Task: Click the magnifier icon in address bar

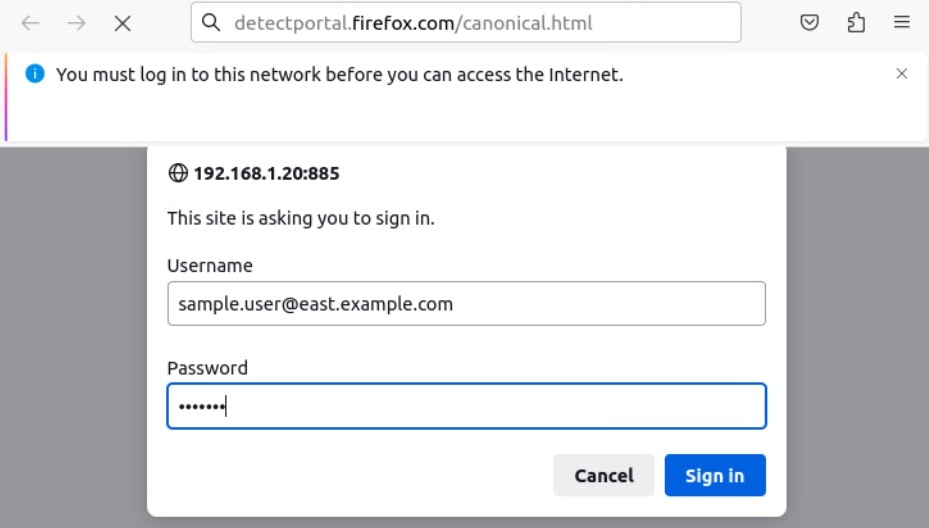Action: click(x=211, y=23)
